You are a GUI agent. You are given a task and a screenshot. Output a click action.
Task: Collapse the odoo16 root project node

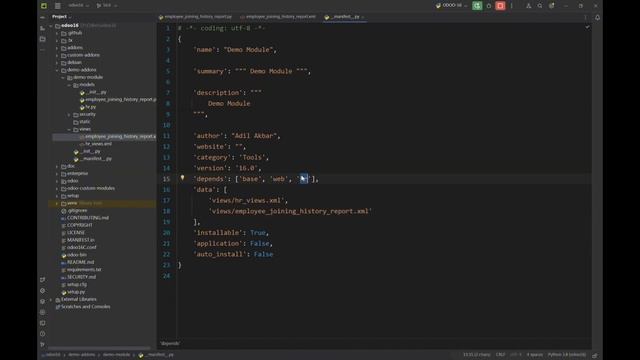tap(51, 26)
